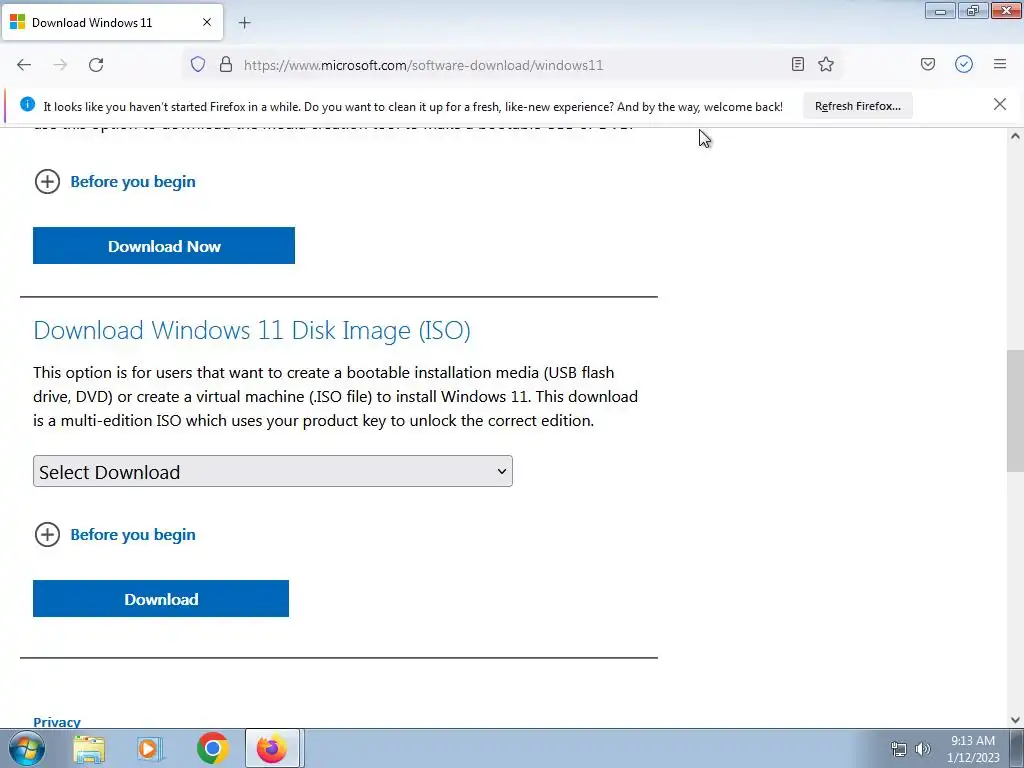Click the Refresh Firefox button

857,106
